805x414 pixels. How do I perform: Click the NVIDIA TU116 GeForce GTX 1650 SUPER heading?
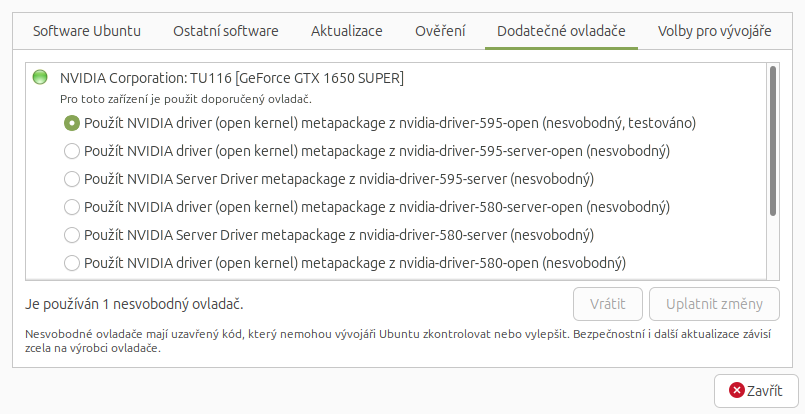coord(232,77)
